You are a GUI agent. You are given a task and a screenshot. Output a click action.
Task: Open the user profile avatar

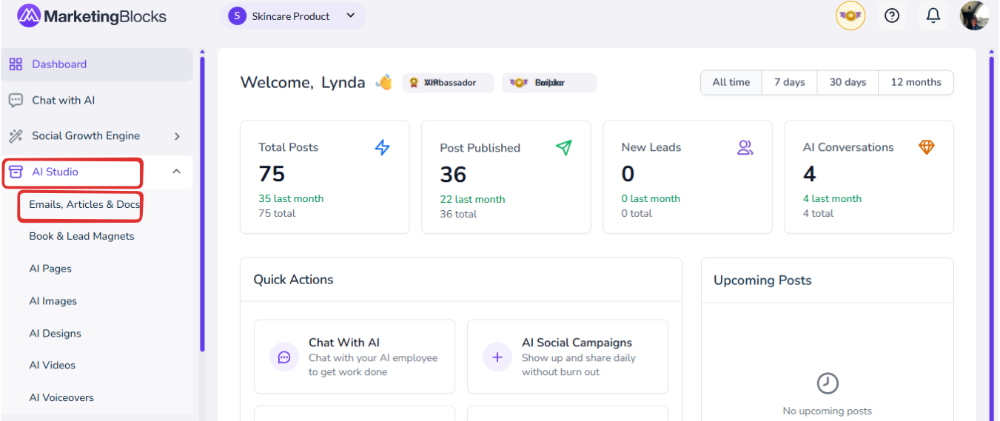[x=974, y=16]
